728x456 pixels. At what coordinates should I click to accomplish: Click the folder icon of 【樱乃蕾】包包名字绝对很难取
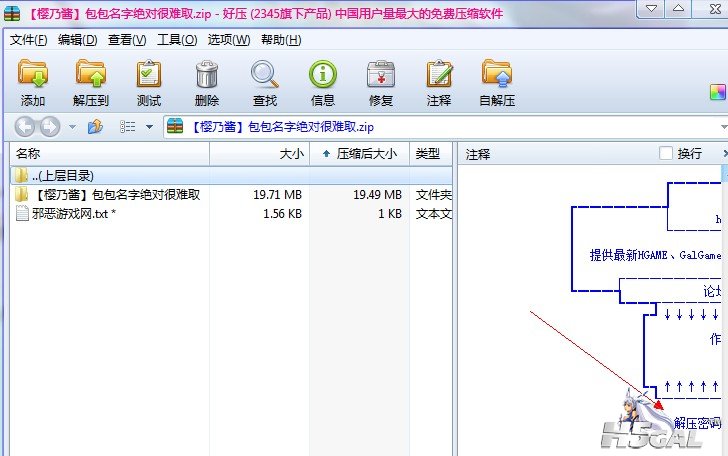point(21,194)
